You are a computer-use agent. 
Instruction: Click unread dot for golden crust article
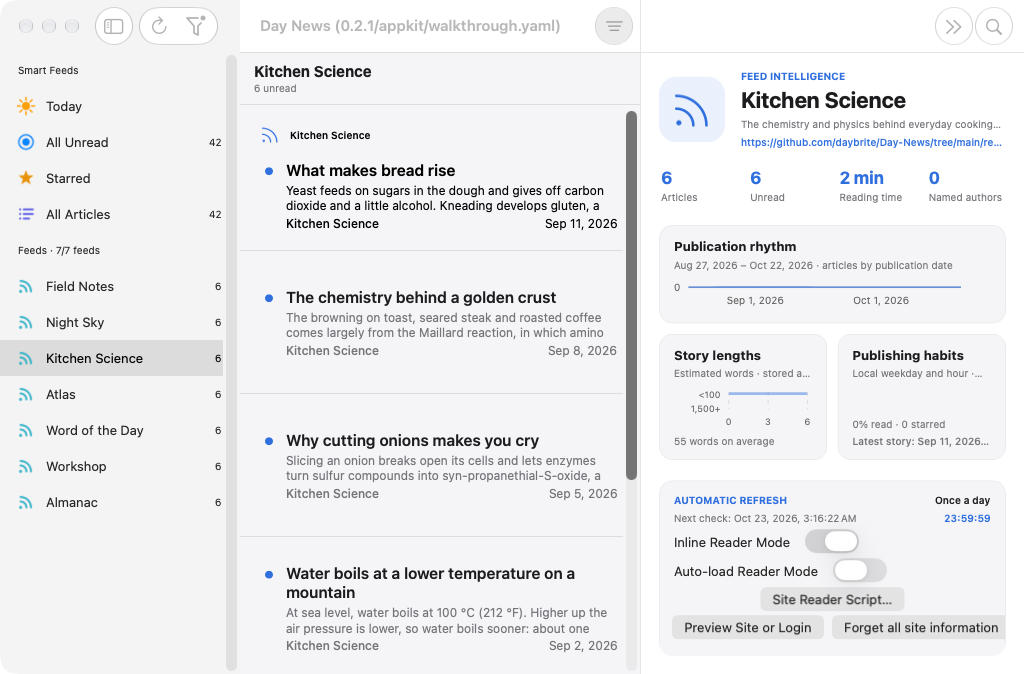tap(268, 298)
